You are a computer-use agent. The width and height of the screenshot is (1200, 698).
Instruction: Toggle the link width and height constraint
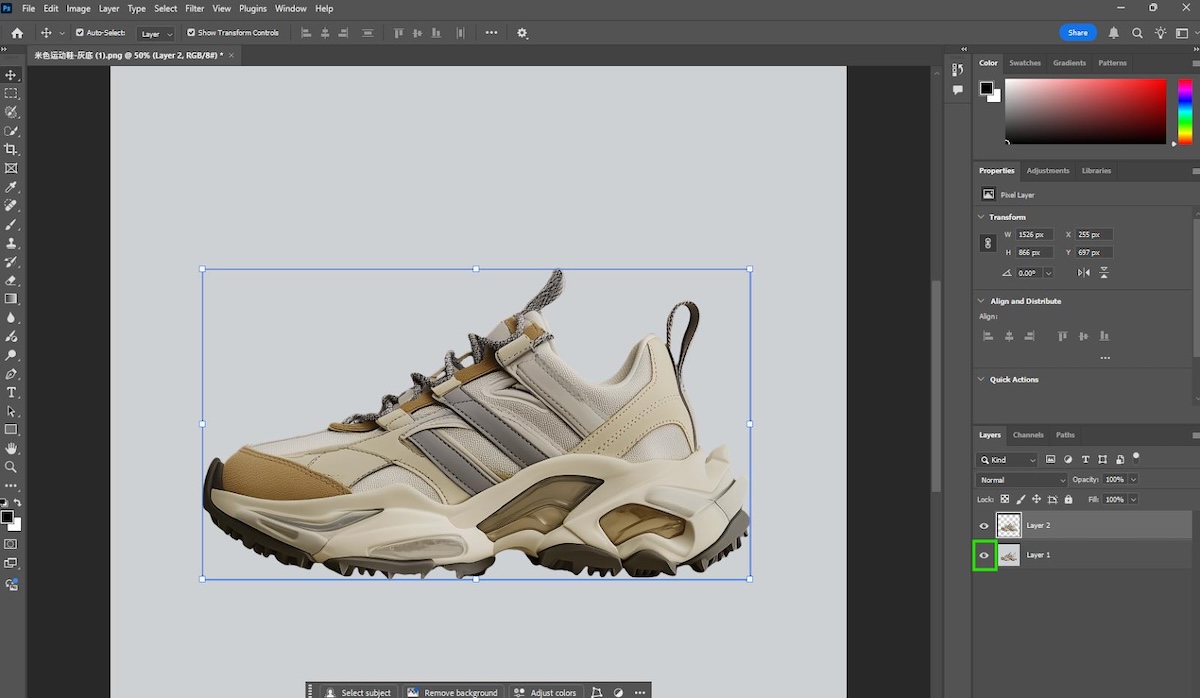pos(988,243)
